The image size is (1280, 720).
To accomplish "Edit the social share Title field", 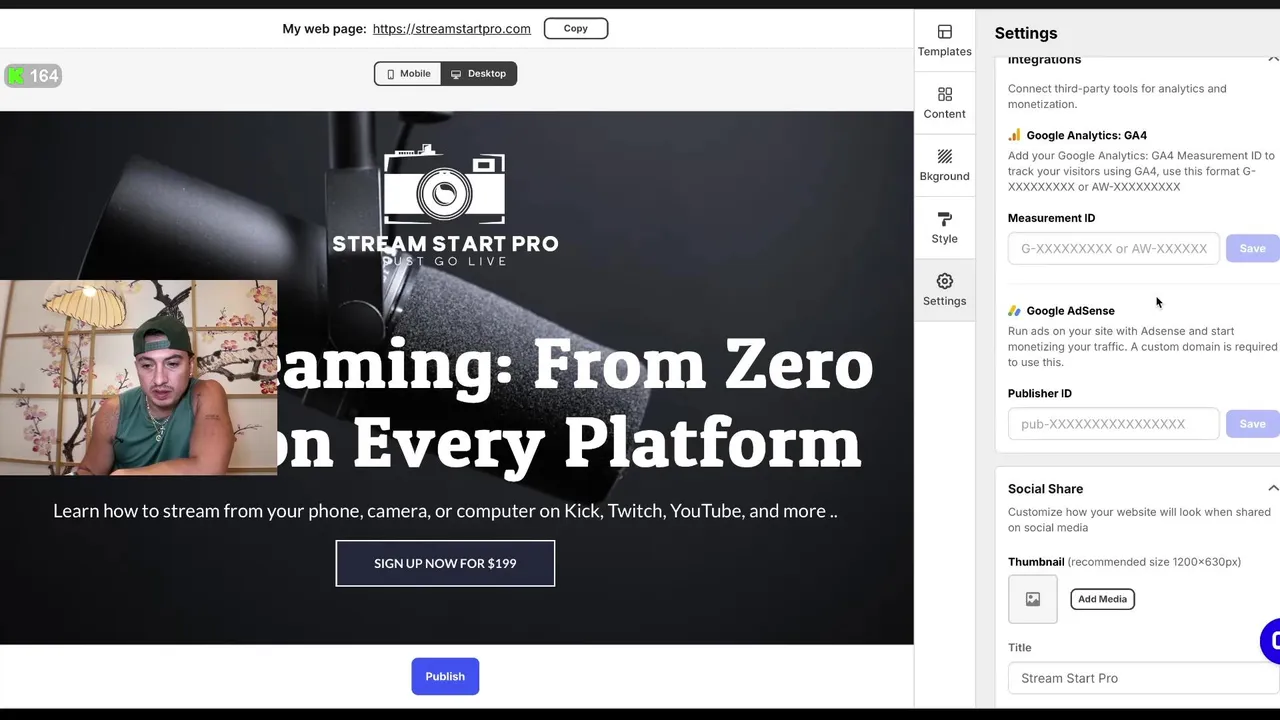I will [1144, 678].
